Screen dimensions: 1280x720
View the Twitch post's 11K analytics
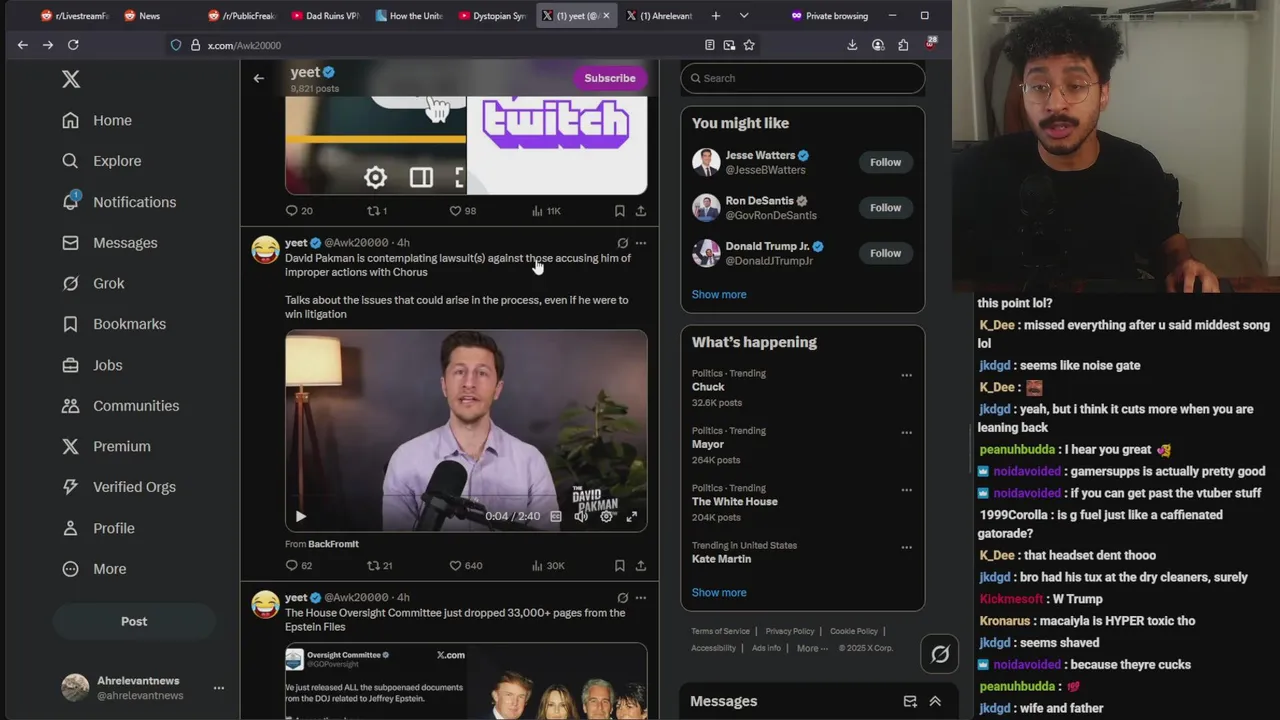pos(546,211)
